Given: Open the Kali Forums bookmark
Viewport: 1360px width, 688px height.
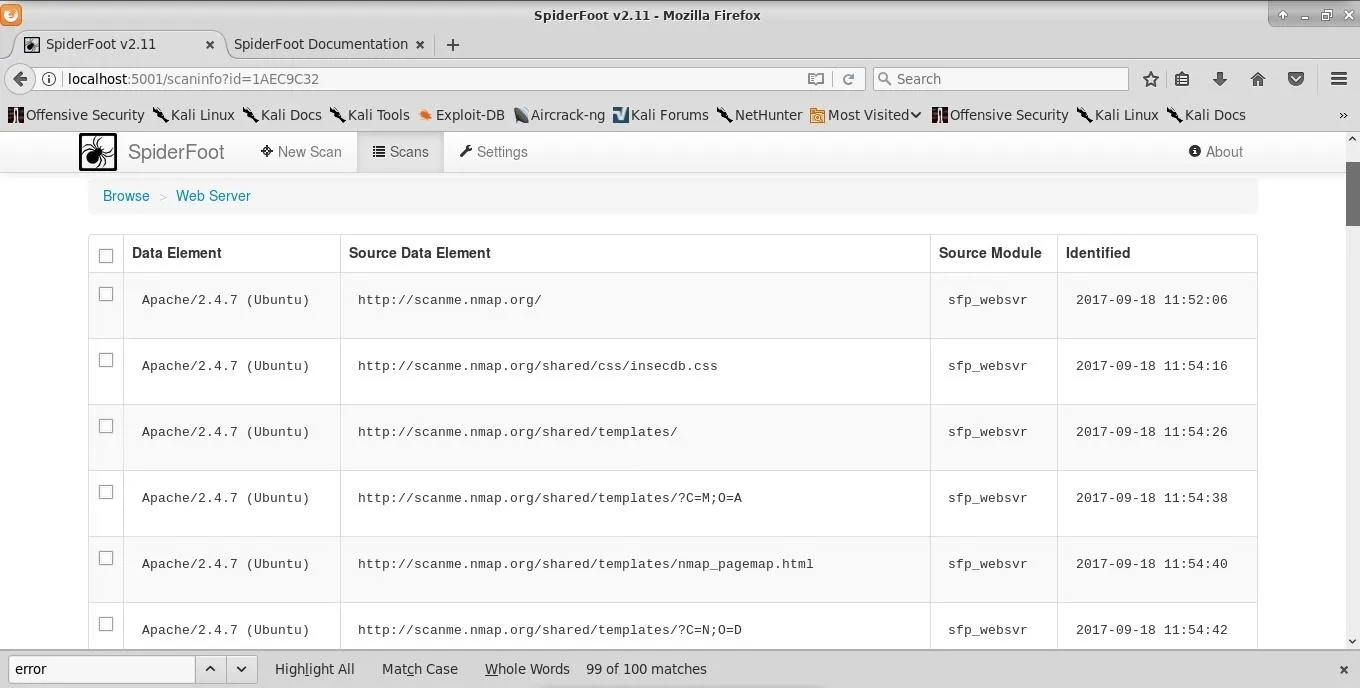Looking at the screenshot, I should tap(660, 115).
